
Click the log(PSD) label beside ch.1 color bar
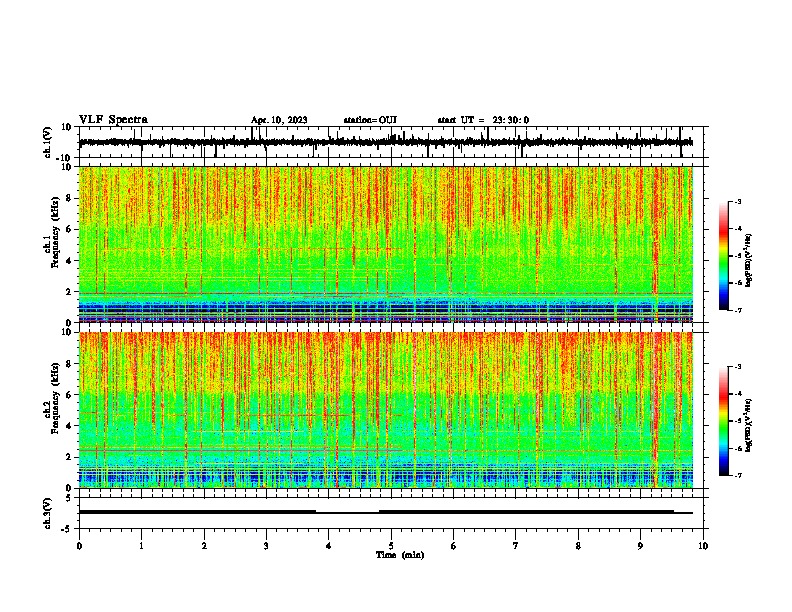[x=749, y=261]
